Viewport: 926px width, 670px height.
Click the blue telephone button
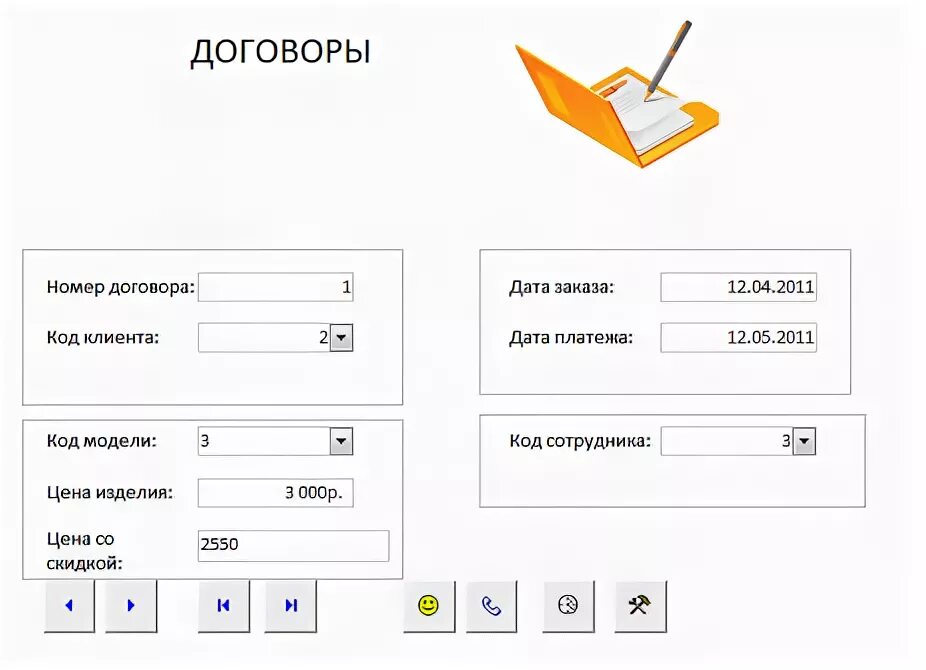pyautogui.click(x=490, y=605)
